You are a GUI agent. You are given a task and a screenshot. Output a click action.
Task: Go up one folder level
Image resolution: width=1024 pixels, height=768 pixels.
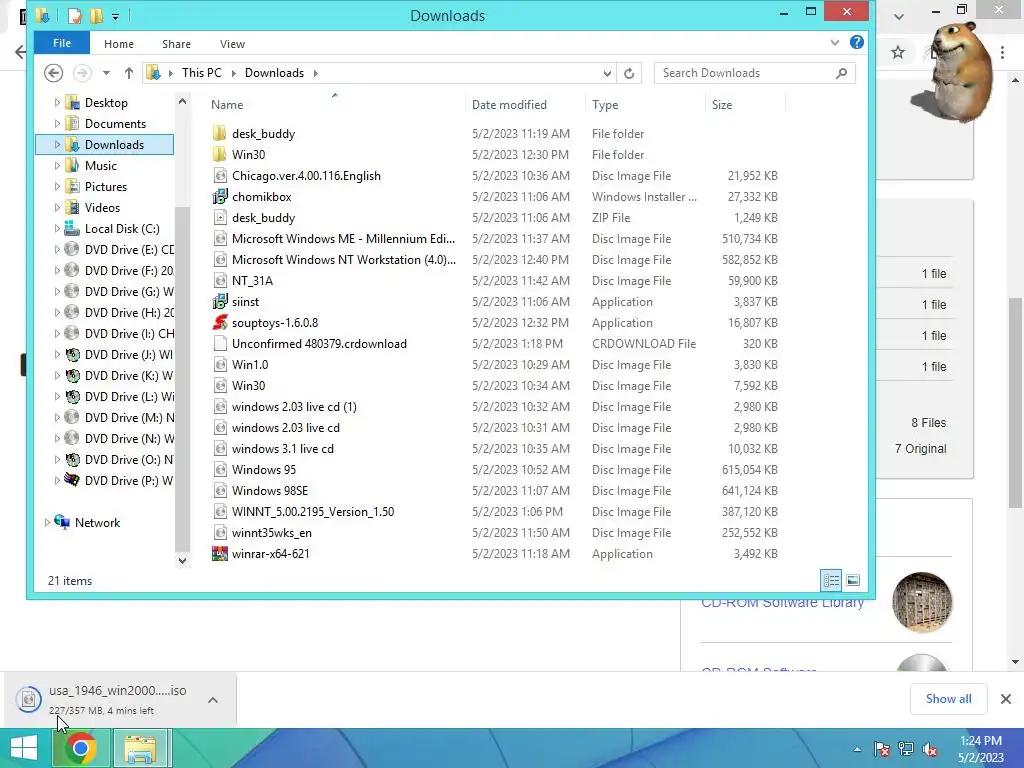click(129, 73)
